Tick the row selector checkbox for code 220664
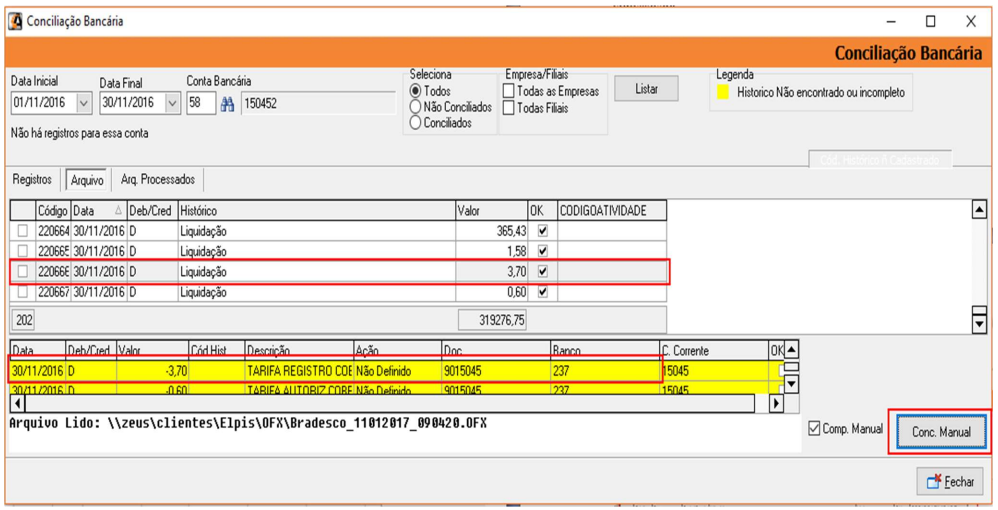The image size is (998, 510). [23, 230]
